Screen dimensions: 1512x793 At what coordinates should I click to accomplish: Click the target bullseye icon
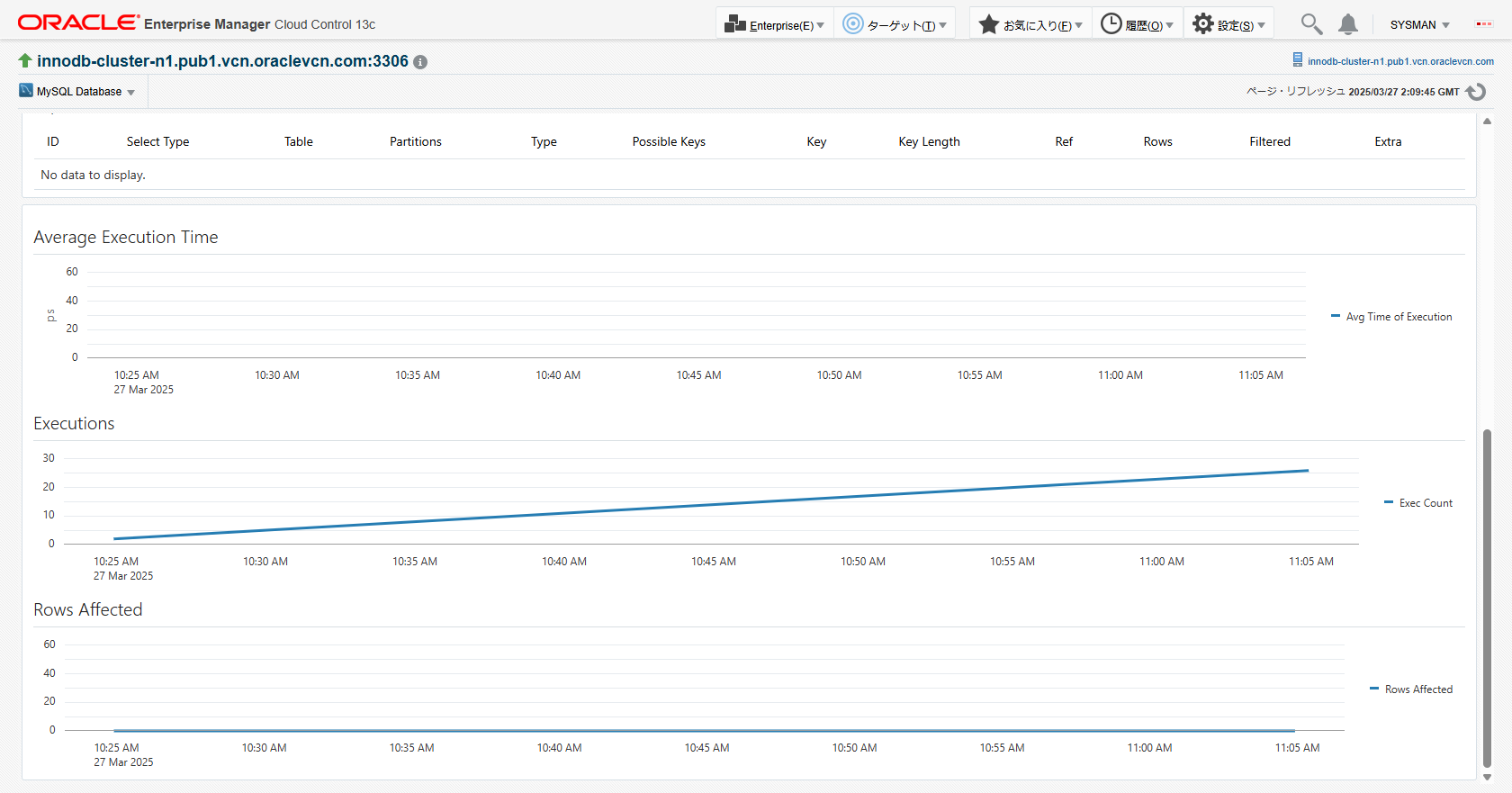click(x=852, y=23)
